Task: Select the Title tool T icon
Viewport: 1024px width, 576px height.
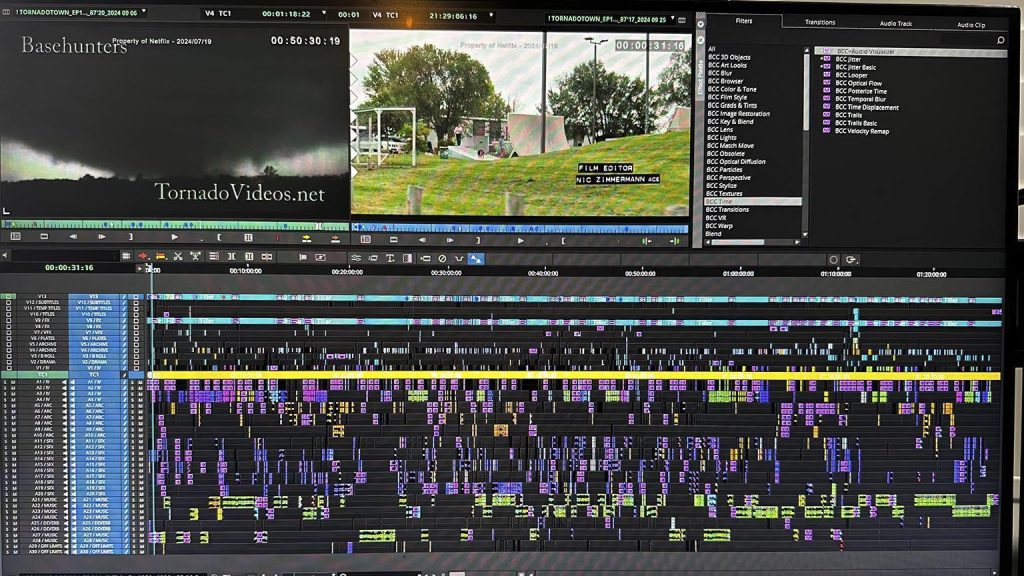Action: pos(391,258)
